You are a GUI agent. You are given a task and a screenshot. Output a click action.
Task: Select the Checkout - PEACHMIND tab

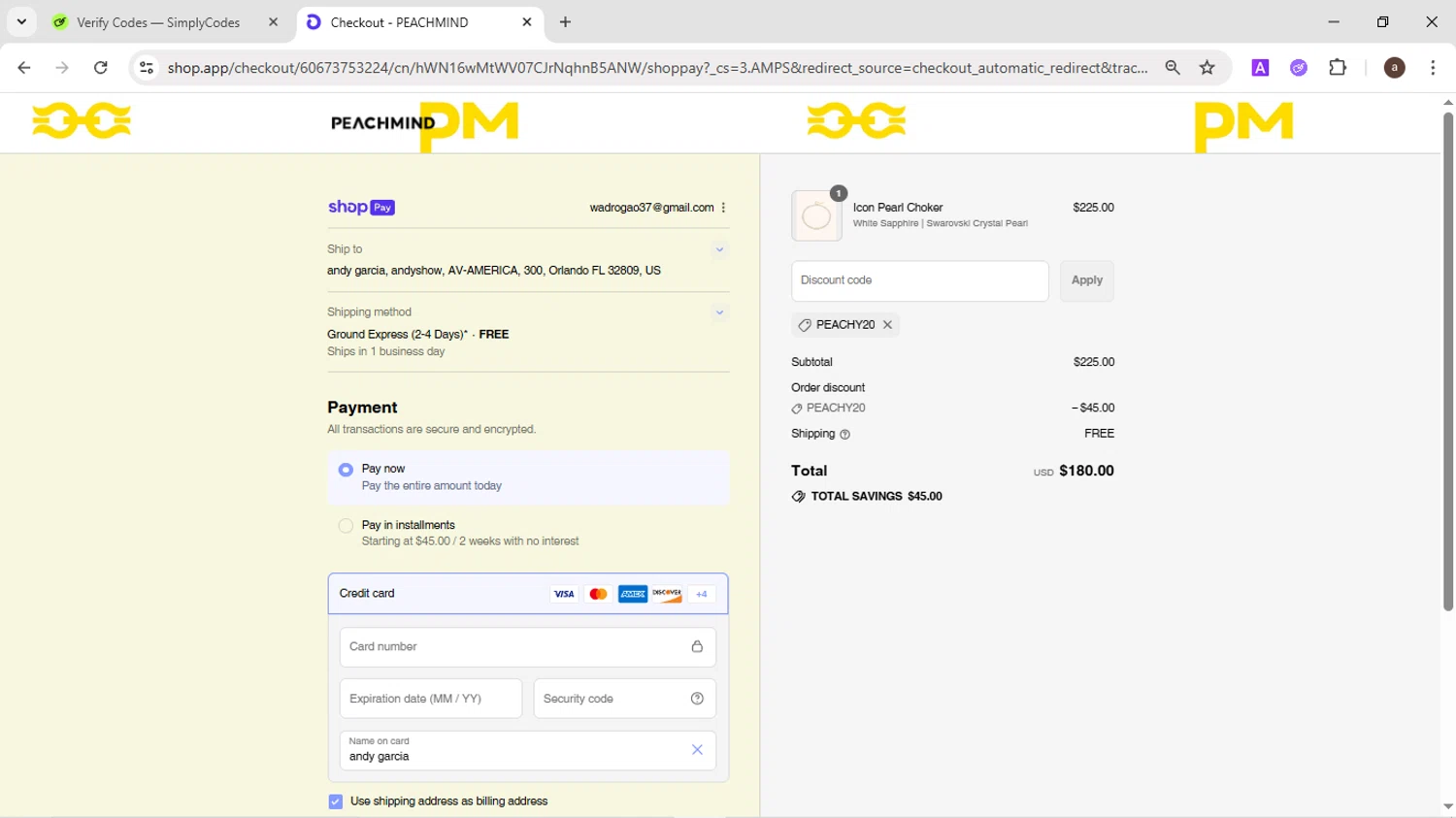[x=399, y=22]
